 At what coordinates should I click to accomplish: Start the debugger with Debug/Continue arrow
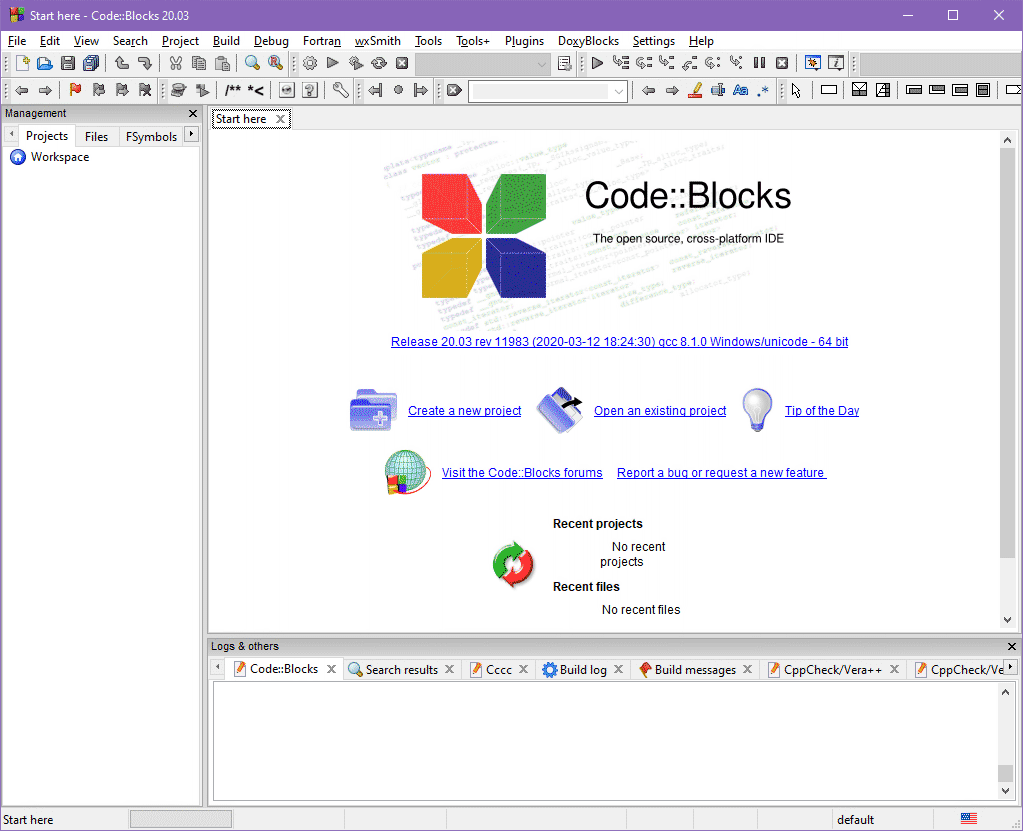pos(597,64)
